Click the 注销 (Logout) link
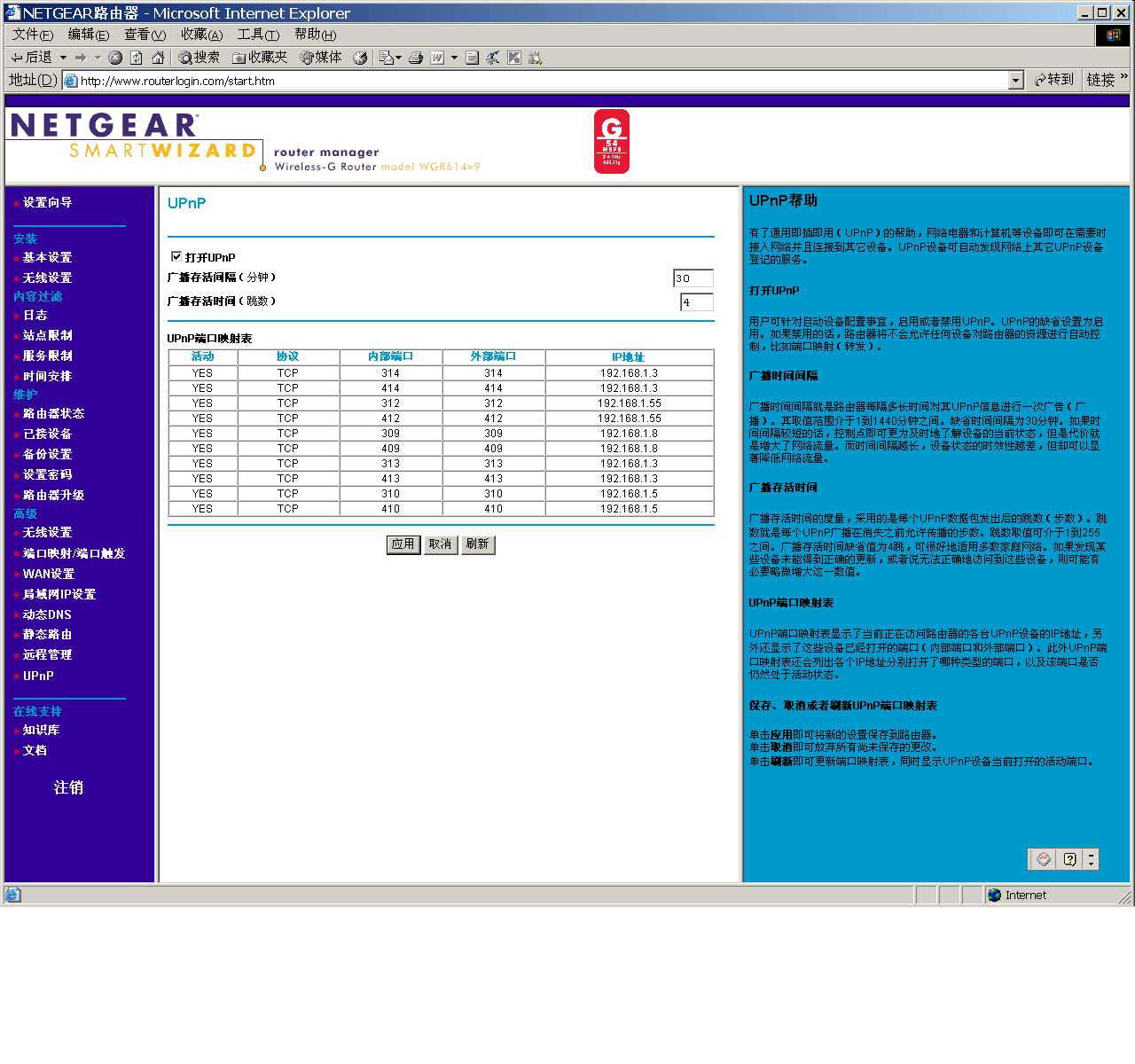The height and width of the screenshot is (1064, 1135). 67,787
